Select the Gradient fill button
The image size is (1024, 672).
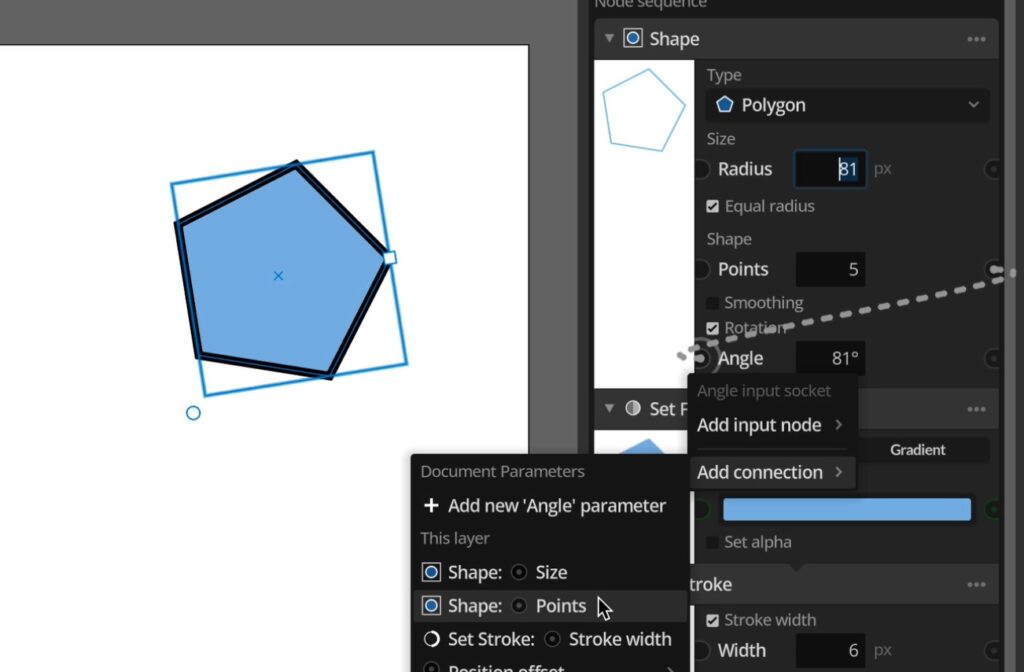[x=917, y=450]
